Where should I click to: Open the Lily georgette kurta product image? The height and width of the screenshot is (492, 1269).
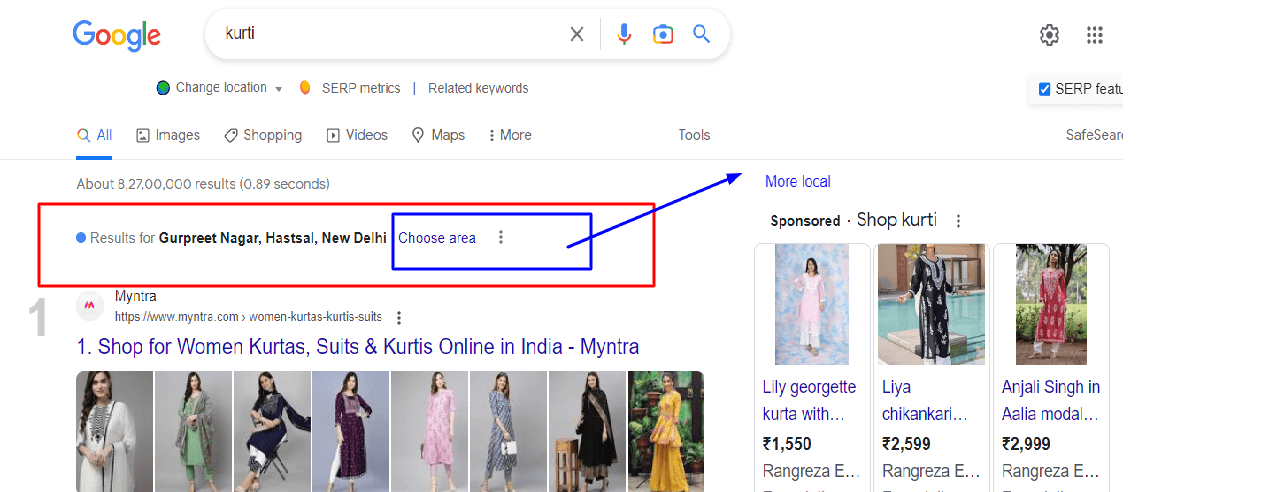811,304
